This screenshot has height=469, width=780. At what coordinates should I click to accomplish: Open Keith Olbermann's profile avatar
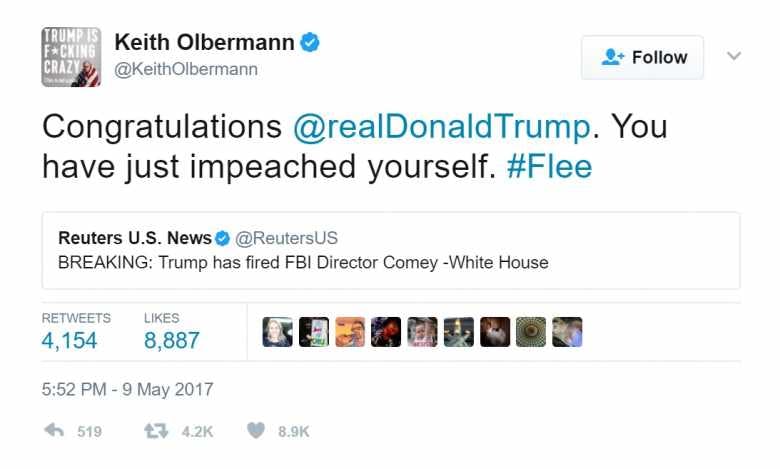(71, 57)
